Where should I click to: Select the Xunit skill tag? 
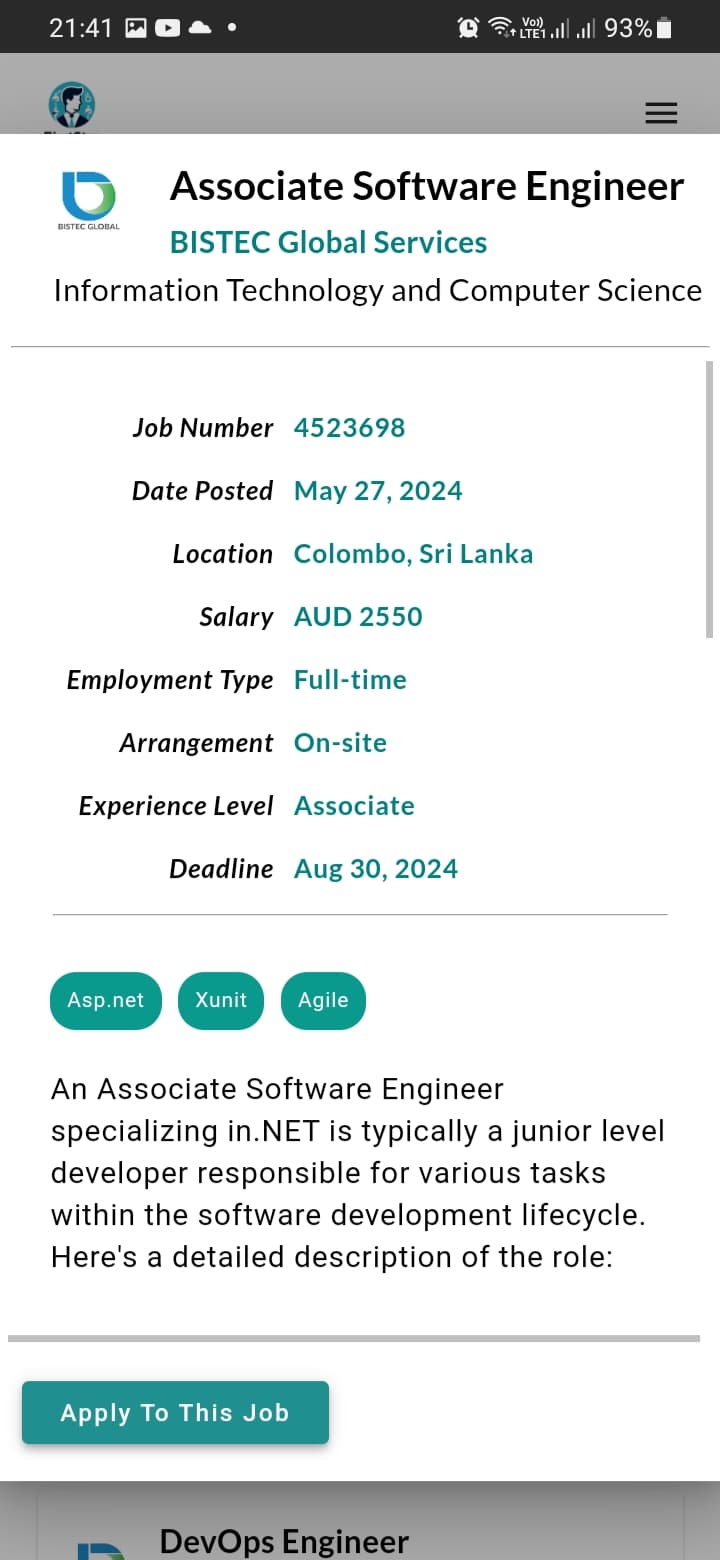pyautogui.click(x=221, y=1000)
